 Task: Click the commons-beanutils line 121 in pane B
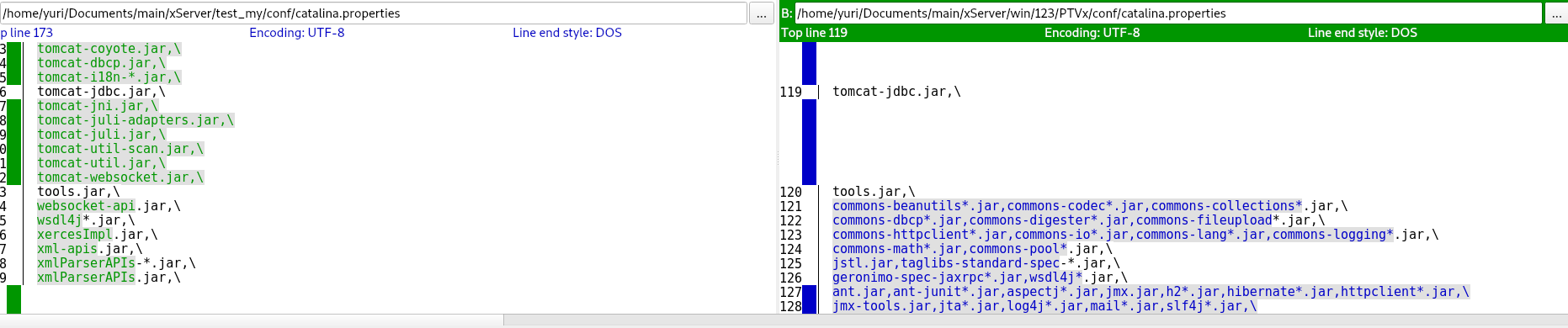[x=1090, y=206]
